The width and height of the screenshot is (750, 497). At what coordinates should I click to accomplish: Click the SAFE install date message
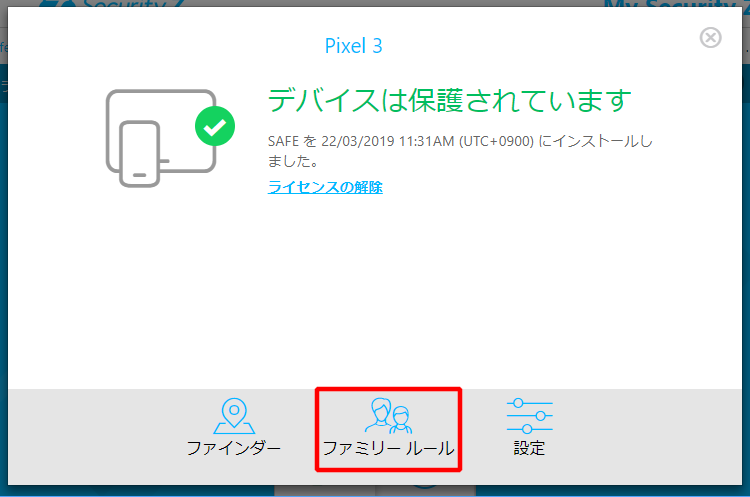(460, 151)
